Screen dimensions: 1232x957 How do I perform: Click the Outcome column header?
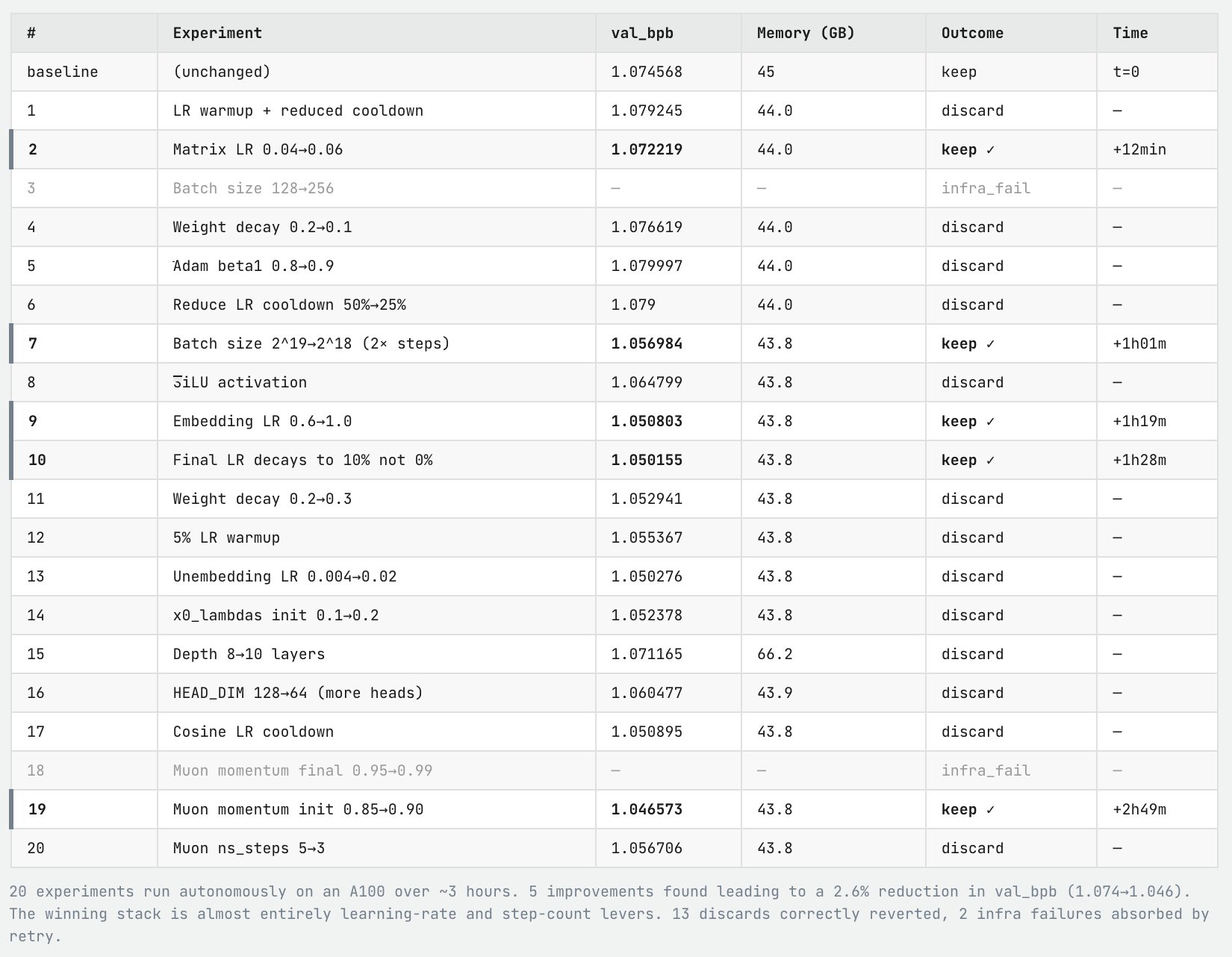(x=972, y=33)
